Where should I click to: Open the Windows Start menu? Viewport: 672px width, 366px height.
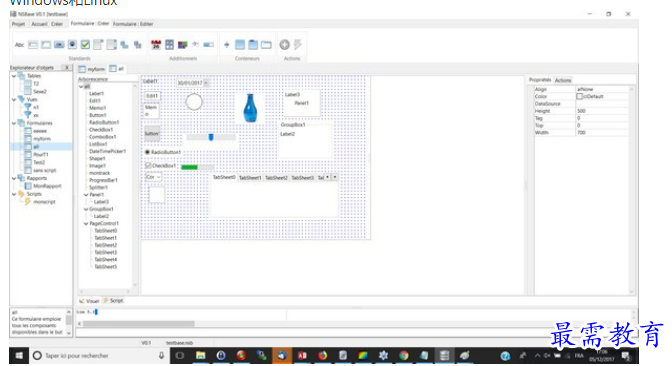tap(19, 356)
